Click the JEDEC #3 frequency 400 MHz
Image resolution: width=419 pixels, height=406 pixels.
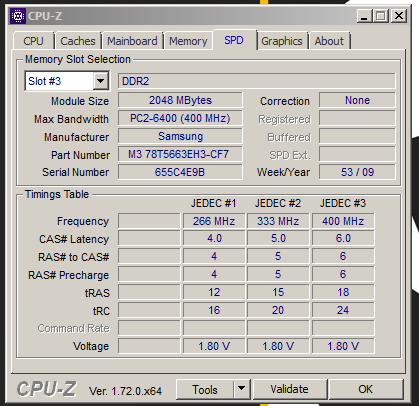343,221
